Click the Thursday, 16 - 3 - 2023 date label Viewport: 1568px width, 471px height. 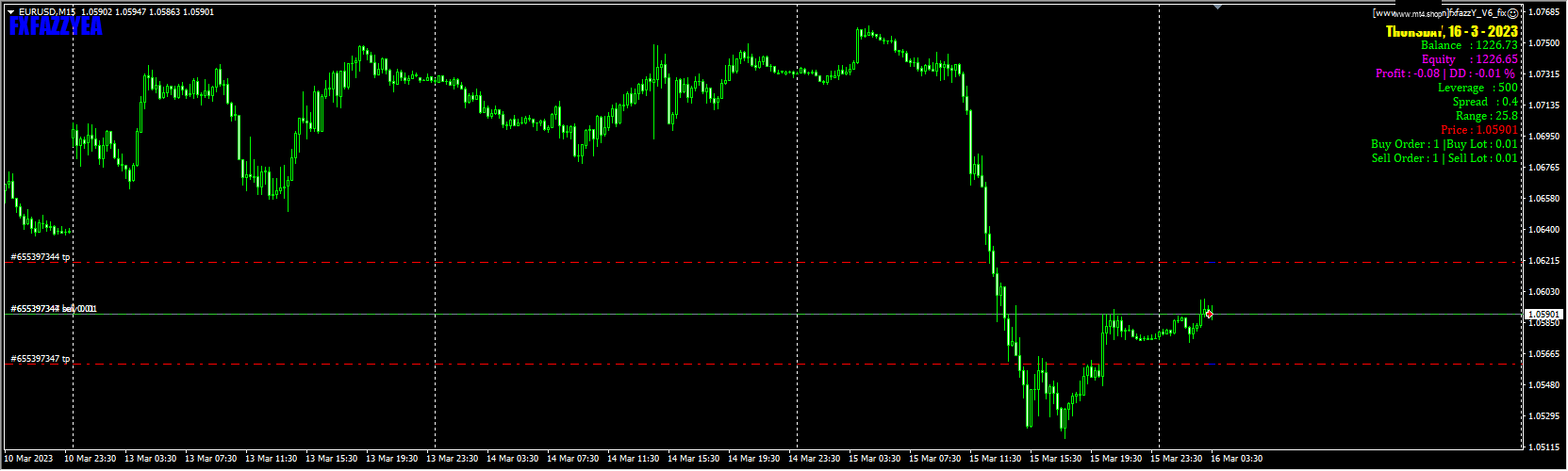(1452, 32)
